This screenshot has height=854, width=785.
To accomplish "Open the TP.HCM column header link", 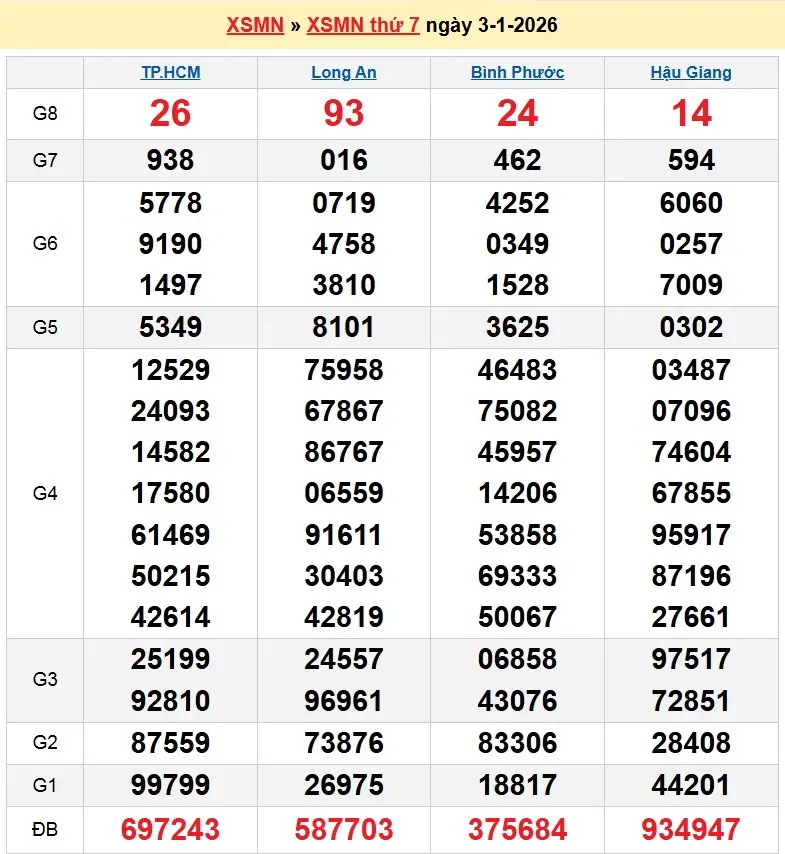I will point(170,72).
